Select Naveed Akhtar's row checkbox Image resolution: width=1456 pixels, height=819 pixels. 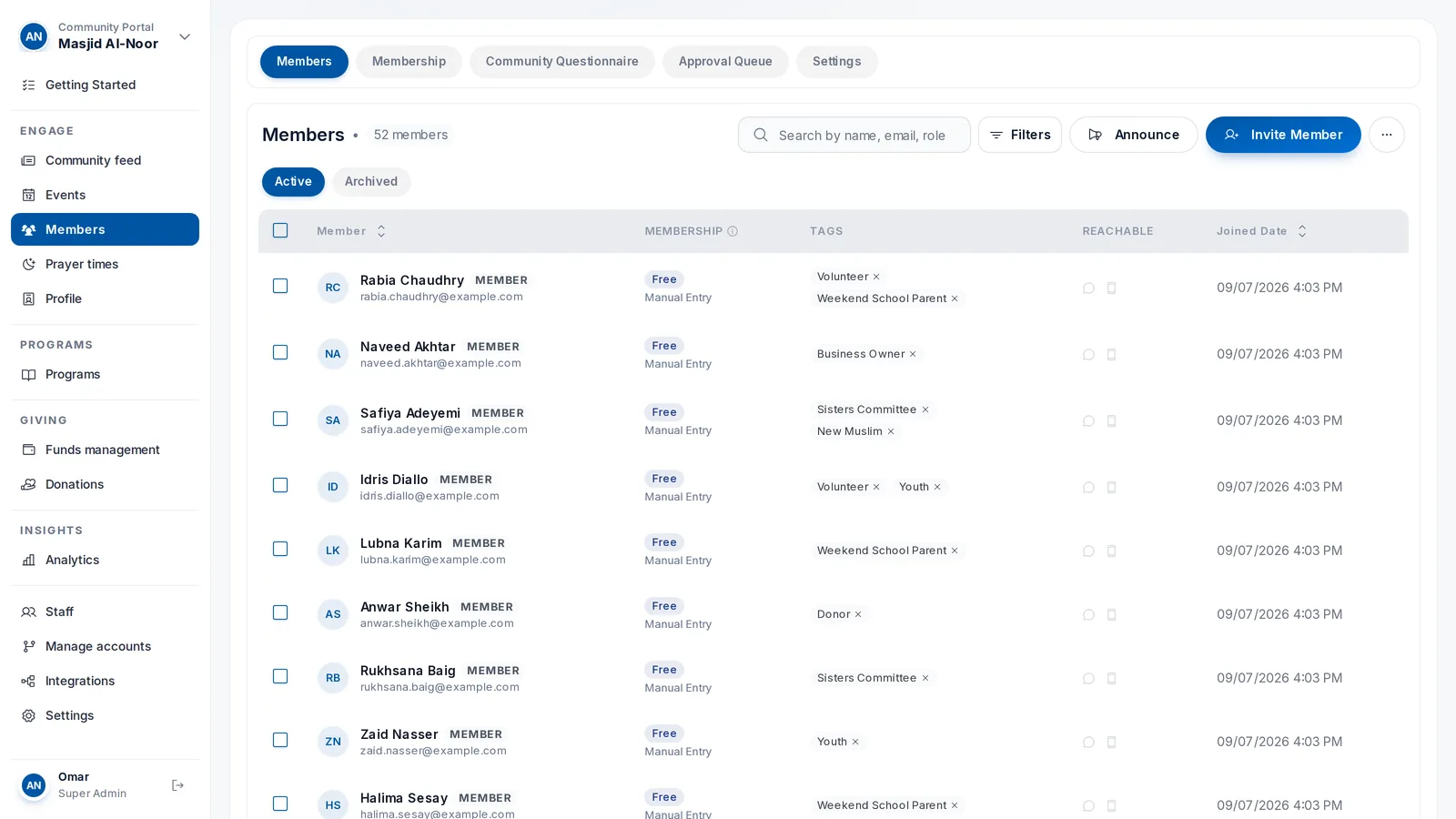click(x=280, y=352)
